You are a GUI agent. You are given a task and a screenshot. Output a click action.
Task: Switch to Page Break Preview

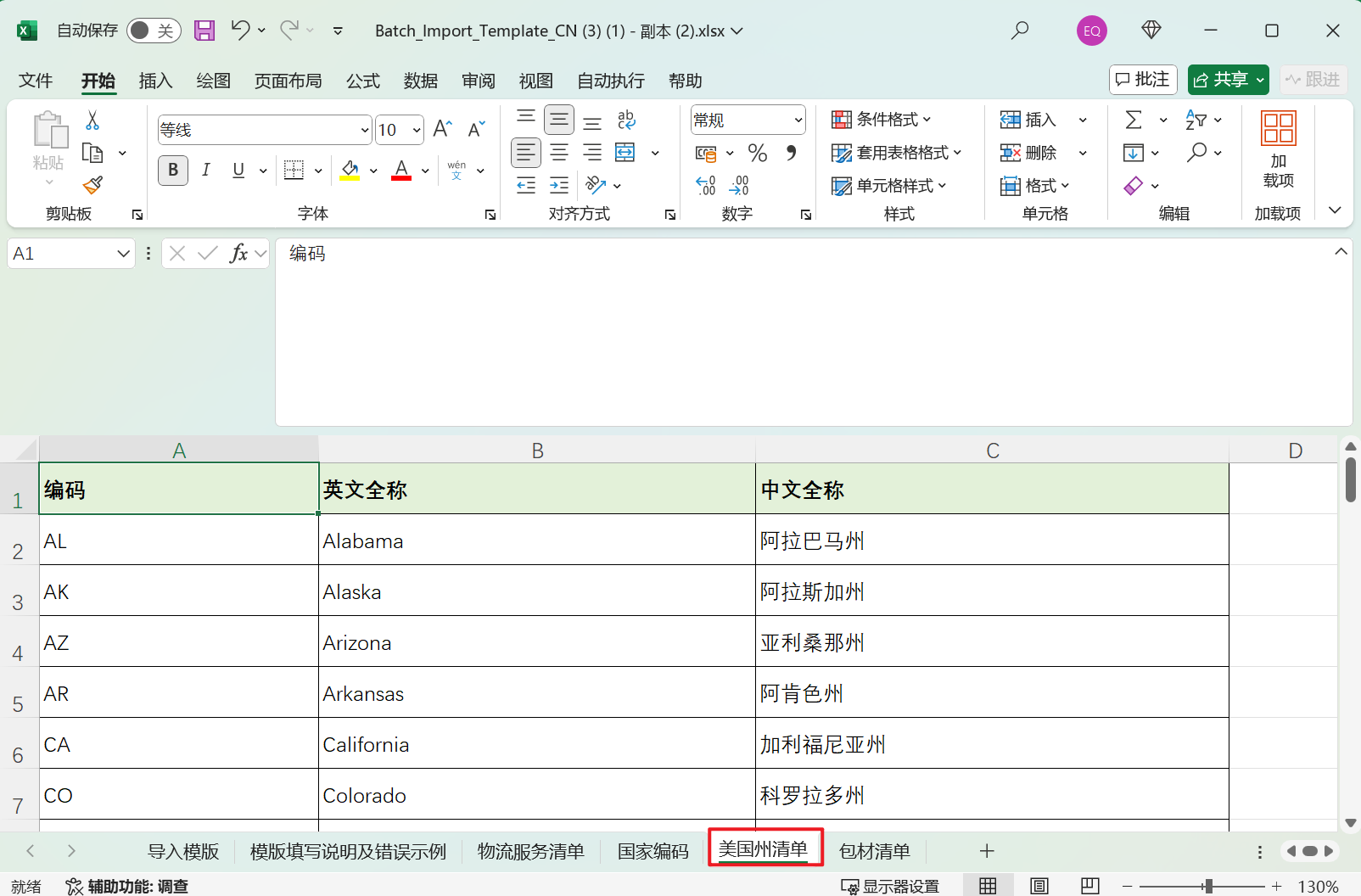click(1090, 886)
